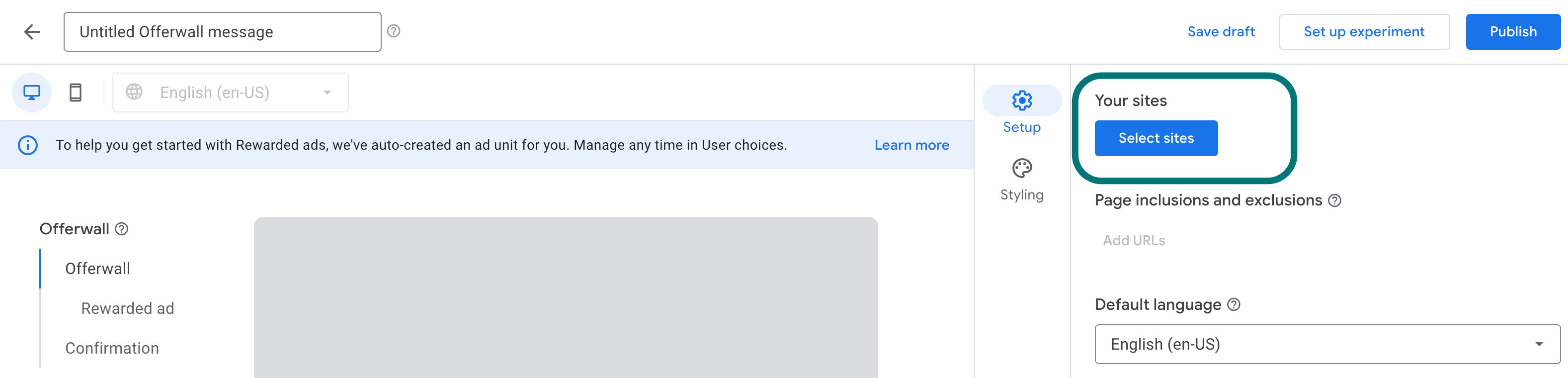Select the Rewarded ad step
Image resolution: width=1568 pixels, height=378 pixels.
coord(127,308)
